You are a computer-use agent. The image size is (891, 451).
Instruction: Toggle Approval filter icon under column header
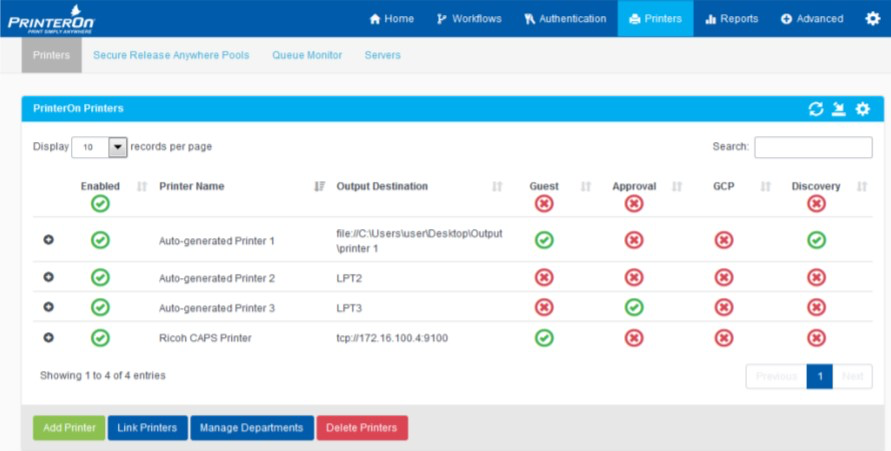(x=634, y=203)
